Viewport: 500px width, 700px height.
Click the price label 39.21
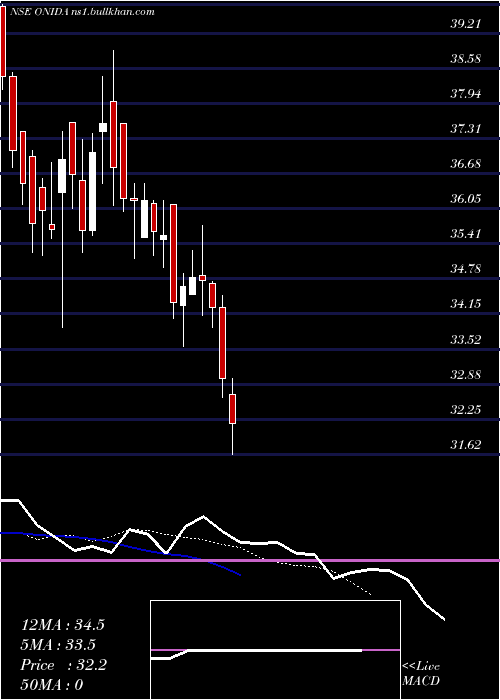(x=466, y=24)
